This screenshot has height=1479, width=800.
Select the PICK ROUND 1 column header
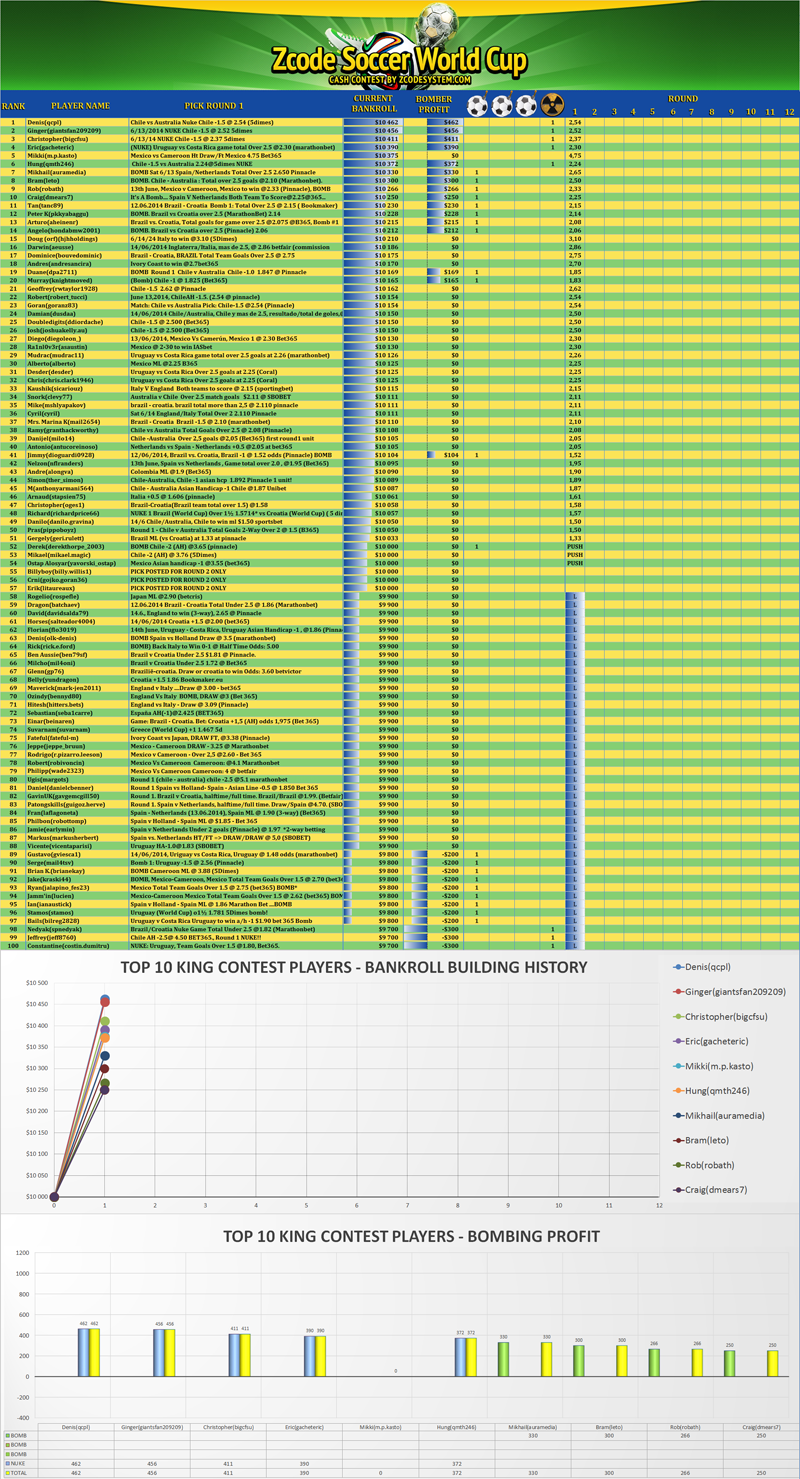(213, 104)
